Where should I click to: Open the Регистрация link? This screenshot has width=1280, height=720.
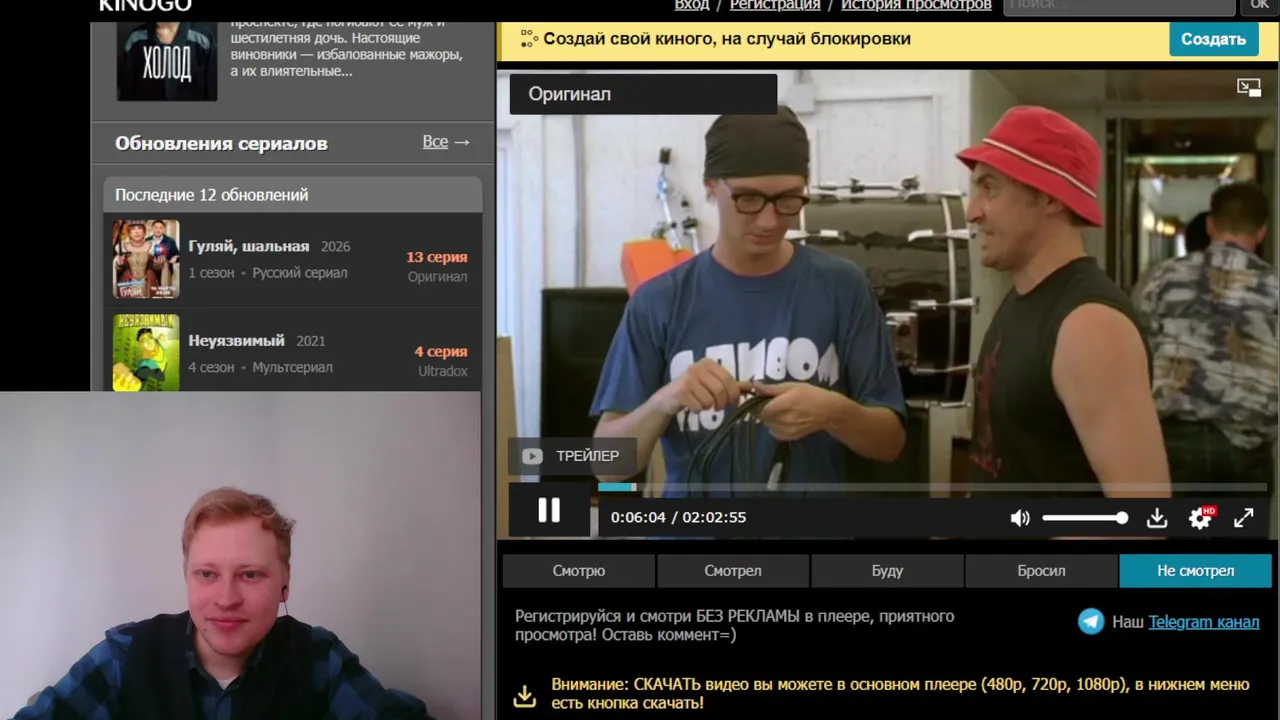coord(775,5)
